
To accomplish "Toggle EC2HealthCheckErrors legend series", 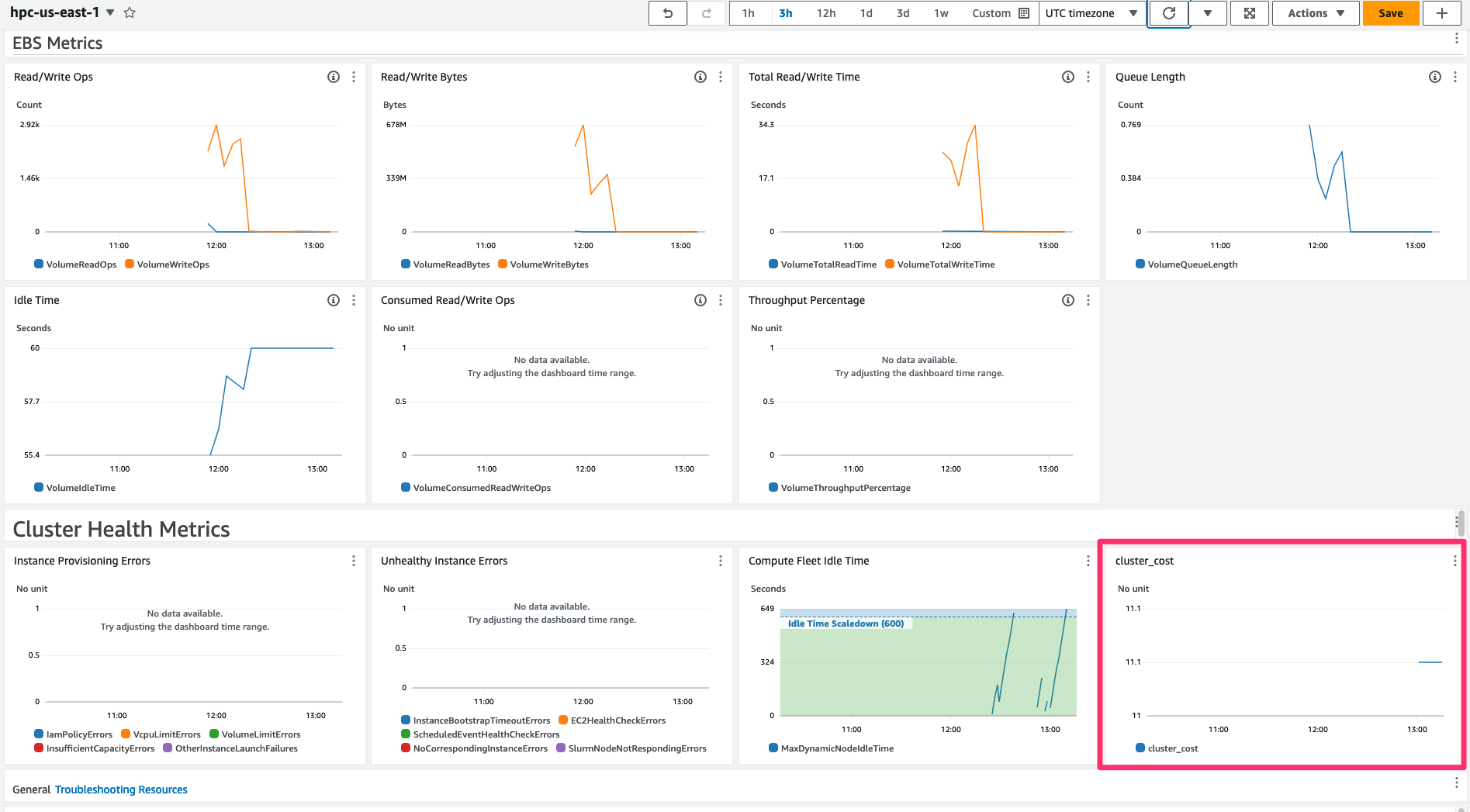I will tap(612, 720).
